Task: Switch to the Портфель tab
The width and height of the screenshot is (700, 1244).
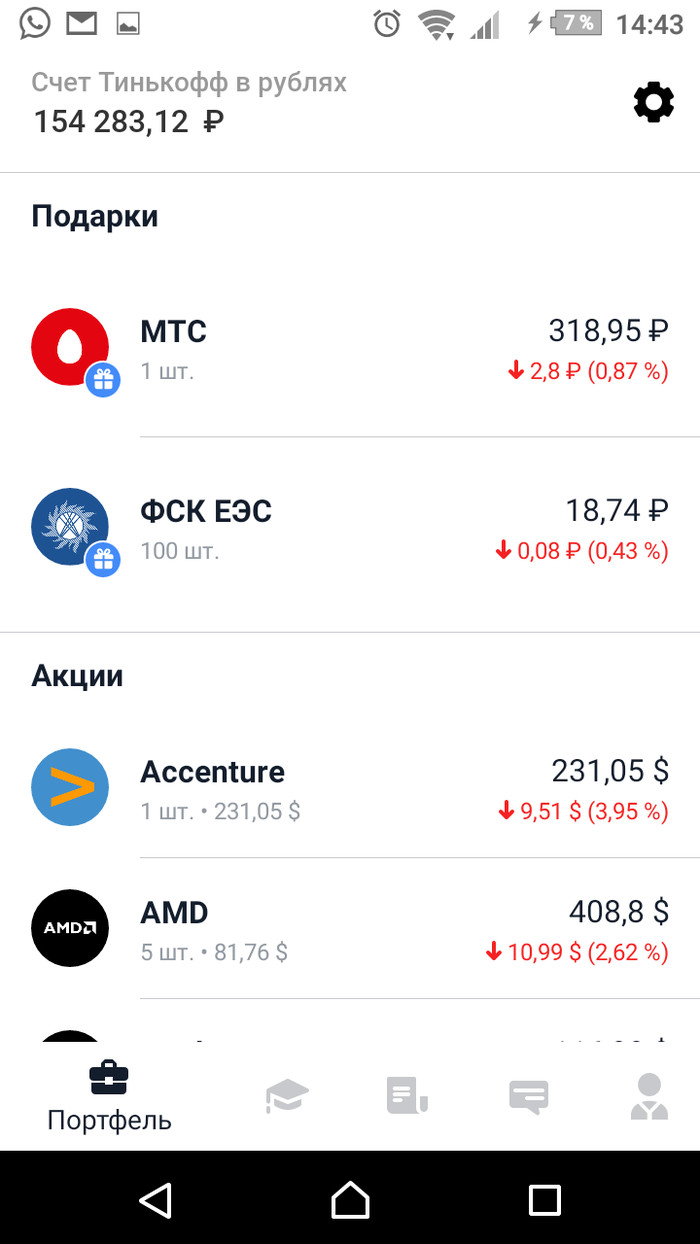Action: coord(109,1098)
